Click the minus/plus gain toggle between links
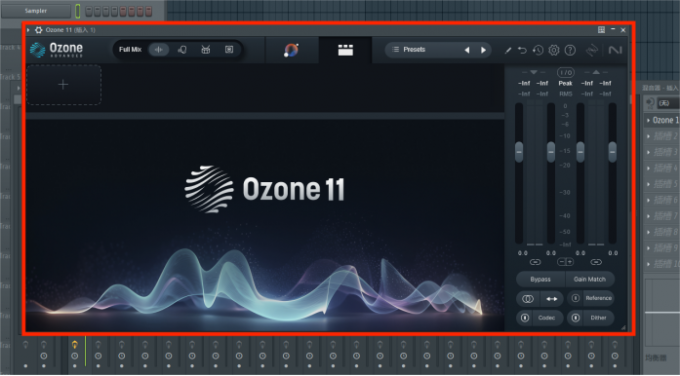Screen dimensions: 680x376 tap(566, 262)
